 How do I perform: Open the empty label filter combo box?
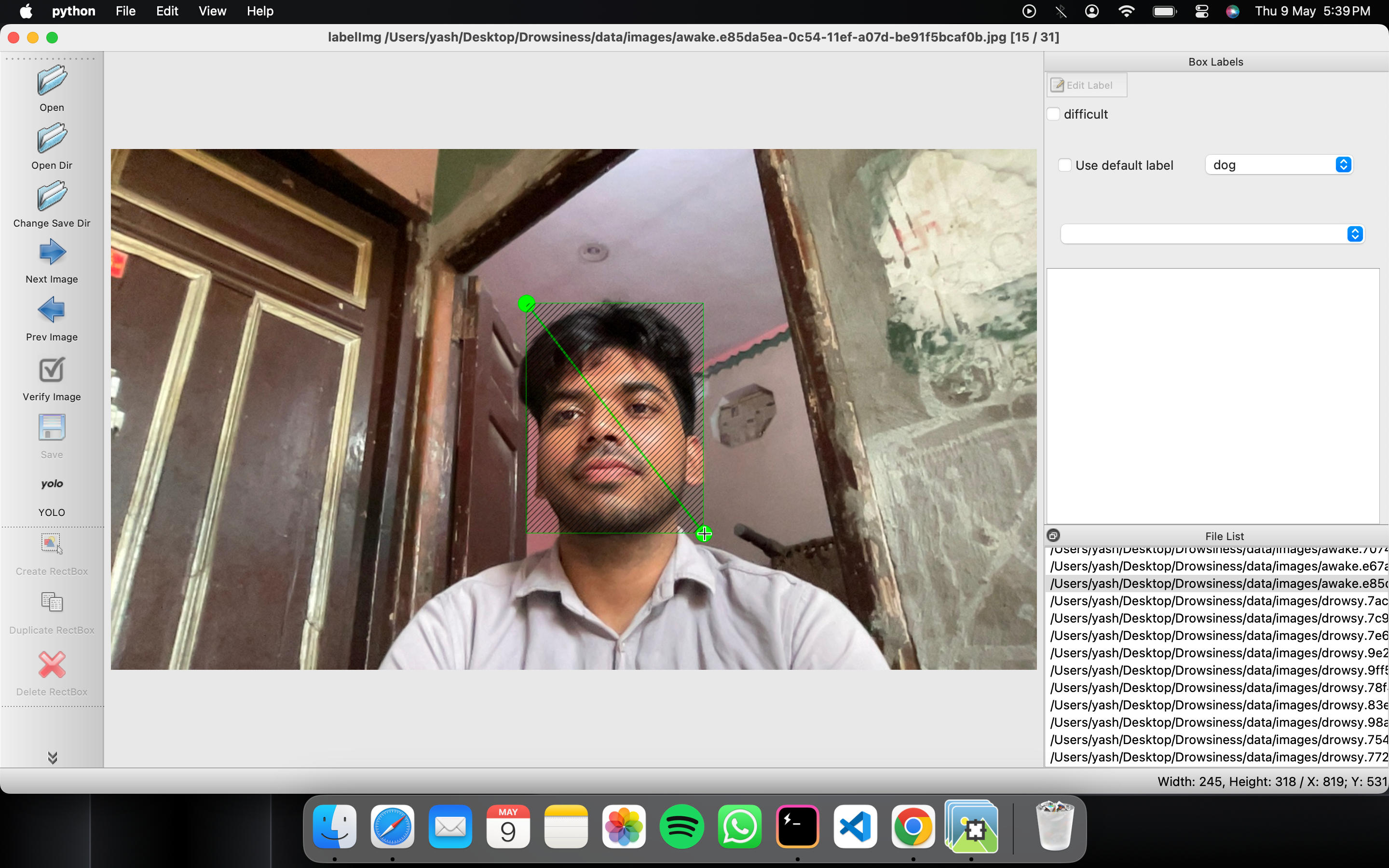(1212, 234)
